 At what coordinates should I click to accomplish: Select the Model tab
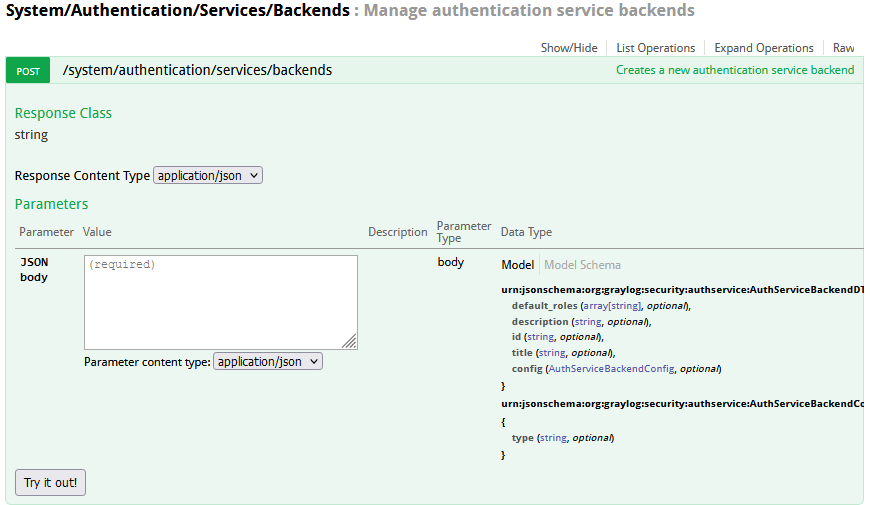pyautogui.click(x=517, y=265)
